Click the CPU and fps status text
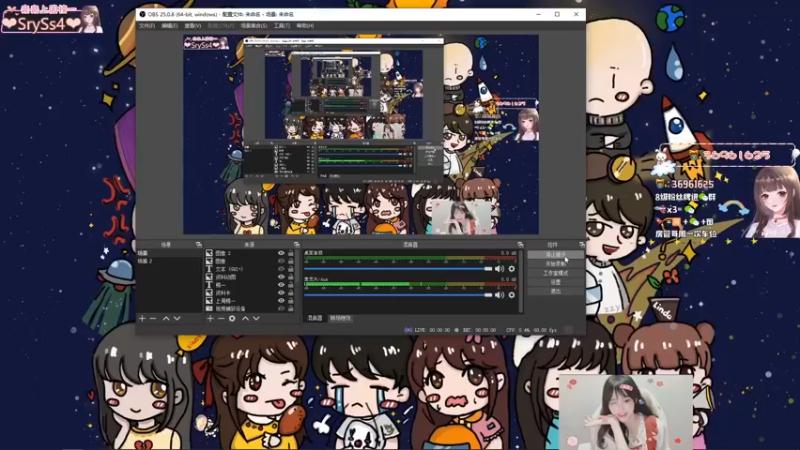This screenshot has width=800, height=450. [x=532, y=330]
